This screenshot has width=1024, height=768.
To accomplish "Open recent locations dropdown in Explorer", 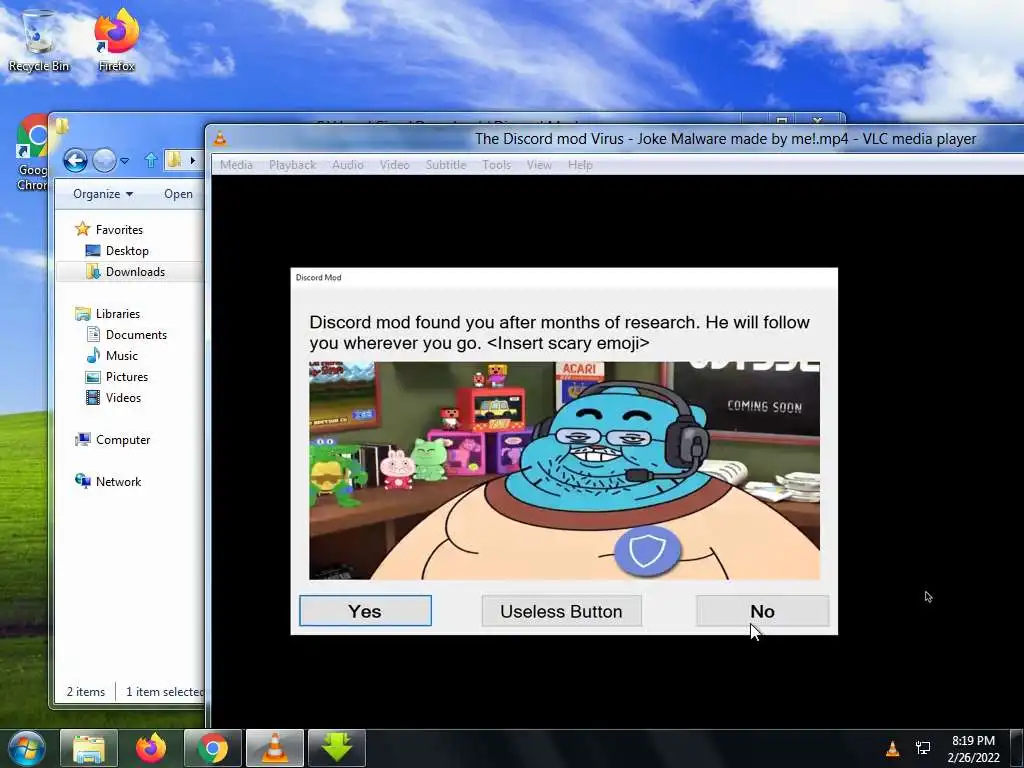I will [124, 160].
